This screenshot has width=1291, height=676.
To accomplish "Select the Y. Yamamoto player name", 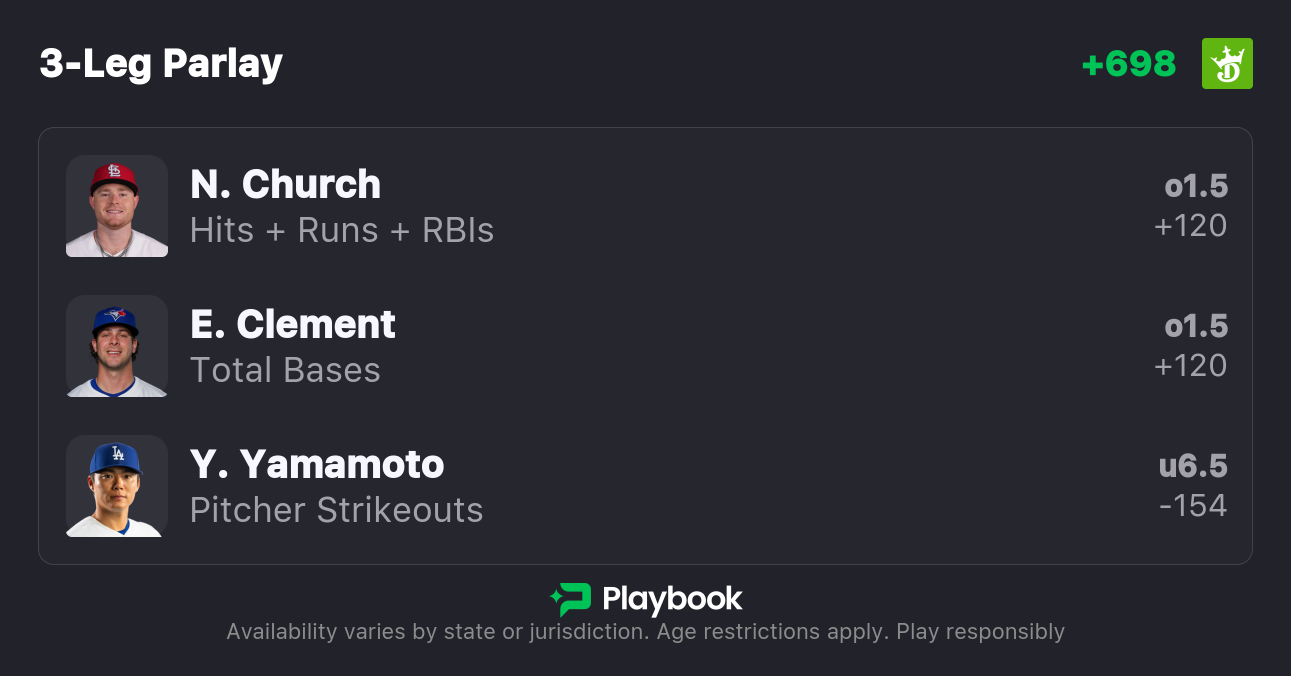I will pos(317,464).
